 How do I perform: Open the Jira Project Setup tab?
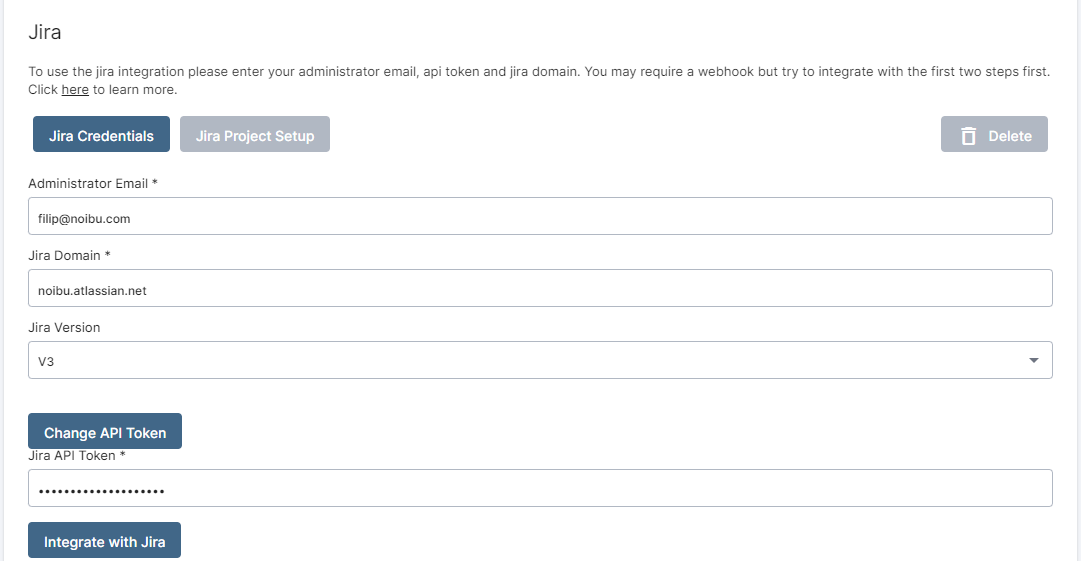tap(255, 135)
